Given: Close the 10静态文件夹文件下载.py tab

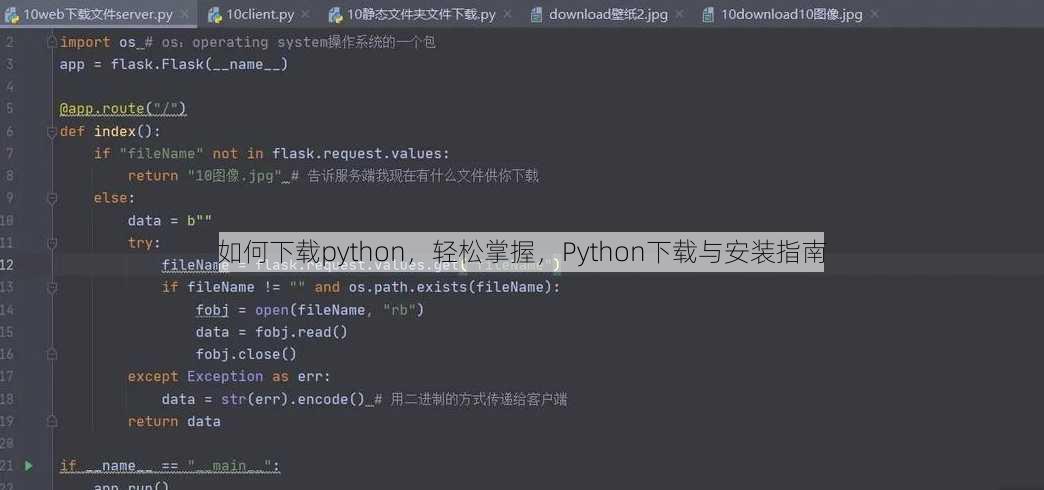Looking at the screenshot, I should click(507, 14).
